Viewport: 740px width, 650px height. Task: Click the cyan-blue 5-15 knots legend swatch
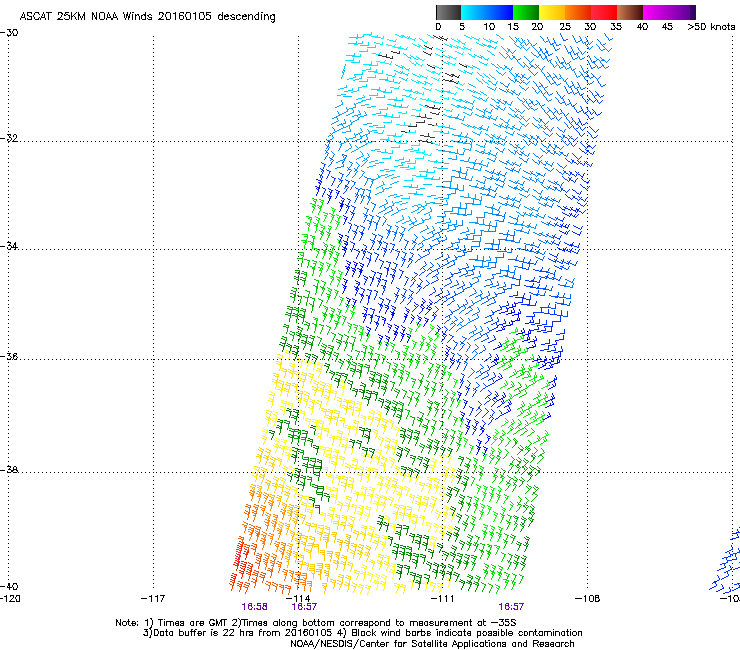pyautogui.click(x=487, y=12)
